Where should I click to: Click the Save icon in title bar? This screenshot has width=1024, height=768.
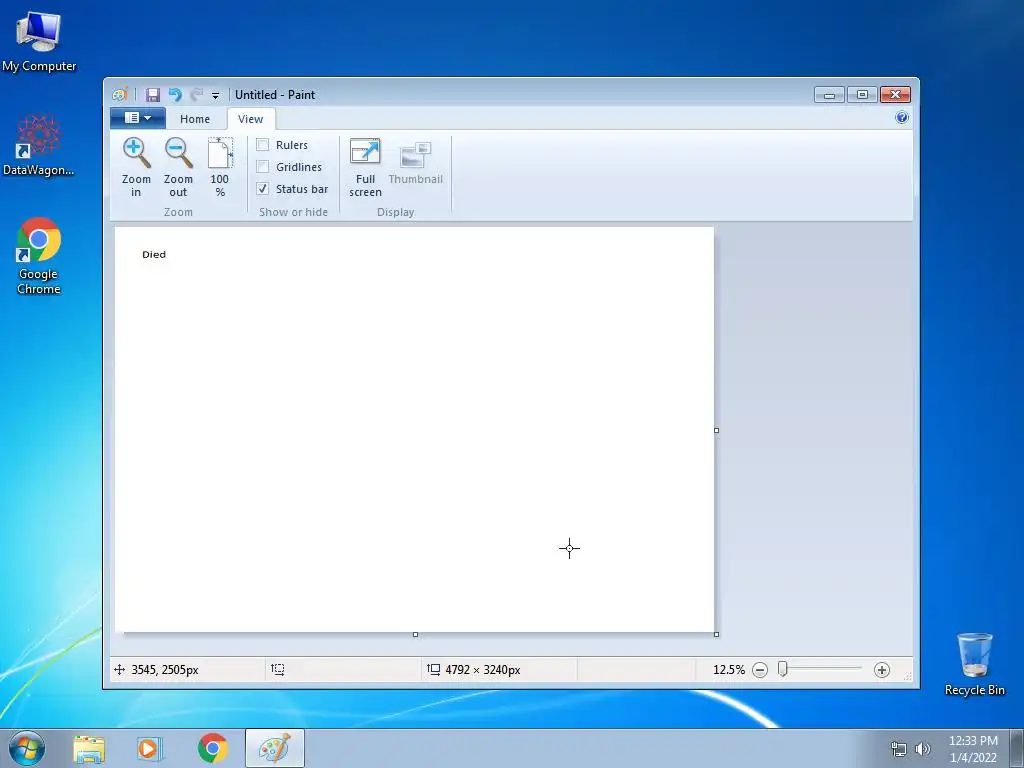click(x=153, y=95)
